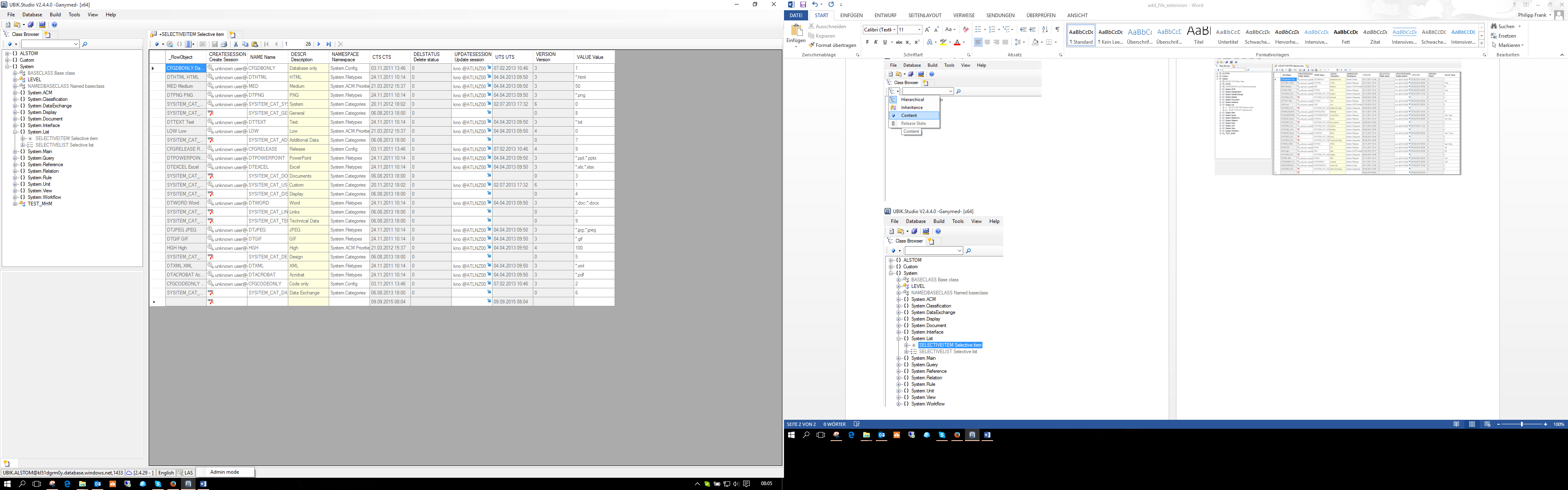Go to last record in grid navigator
This screenshot has width=1568, height=490.
[x=329, y=44]
